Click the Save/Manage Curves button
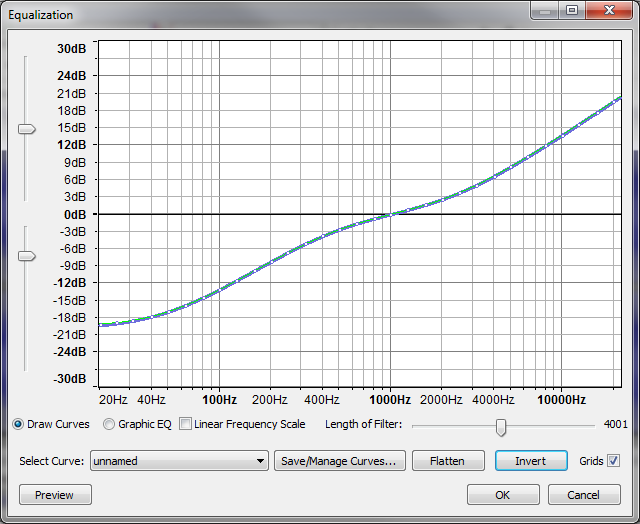 pos(340,461)
